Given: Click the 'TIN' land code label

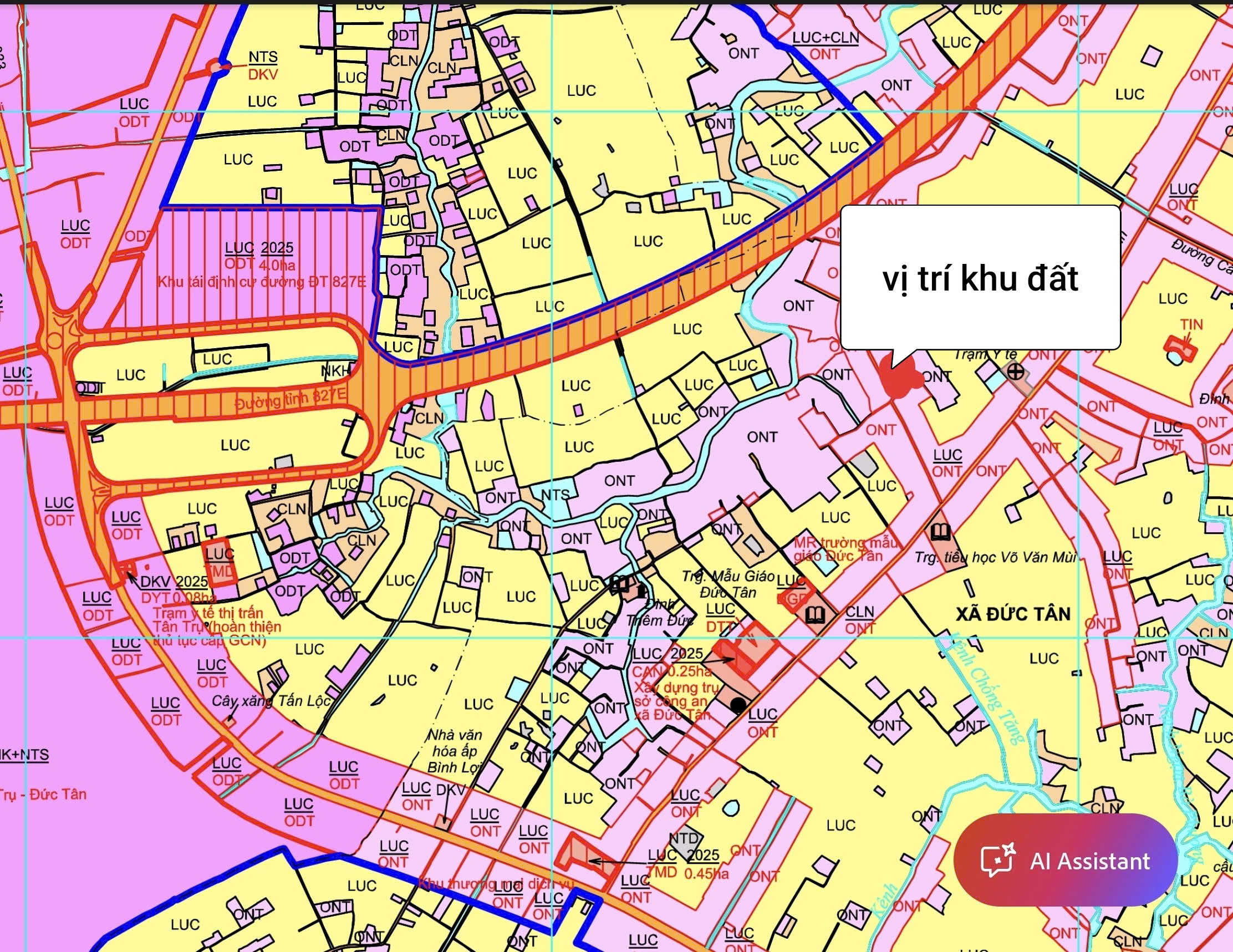Looking at the screenshot, I should pyautogui.click(x=1191, y=325).
